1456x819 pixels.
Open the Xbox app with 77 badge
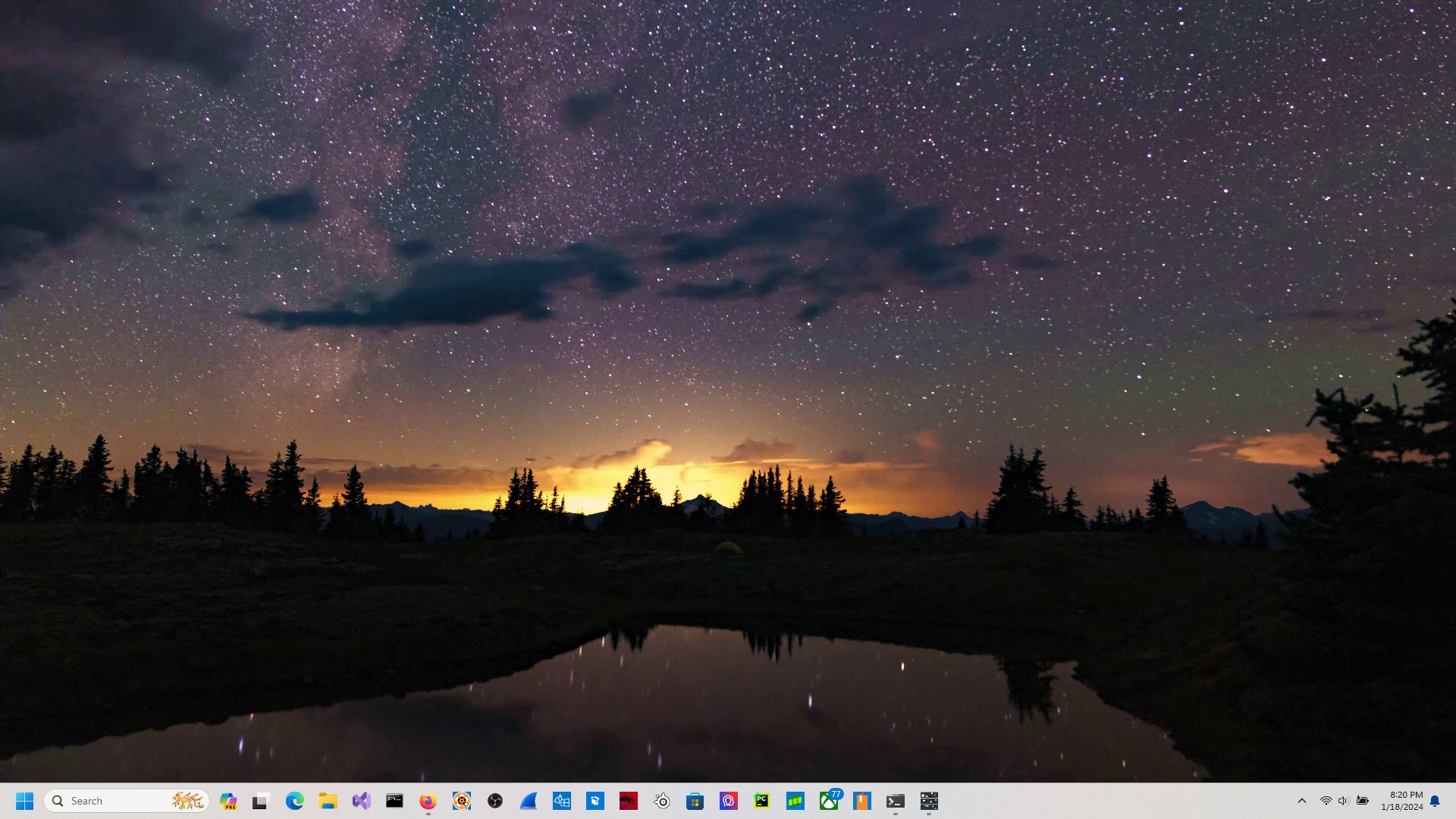[x=829, y=801]
